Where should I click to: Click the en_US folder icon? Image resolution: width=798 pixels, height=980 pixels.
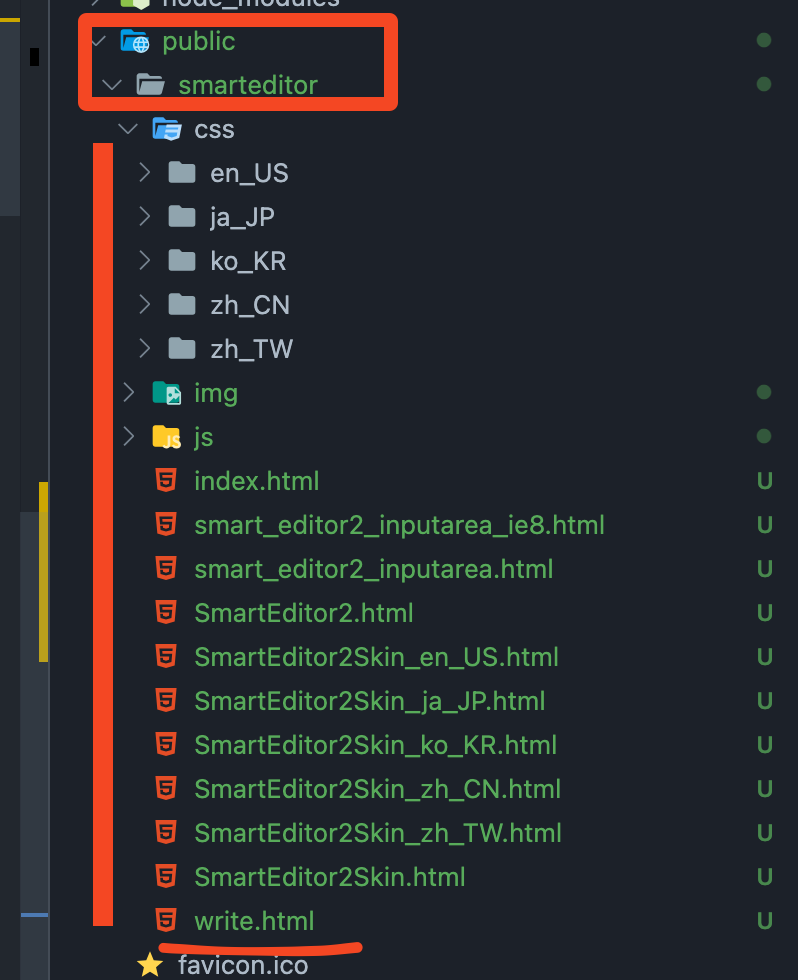pyautogui.click(x=182, y=172)
